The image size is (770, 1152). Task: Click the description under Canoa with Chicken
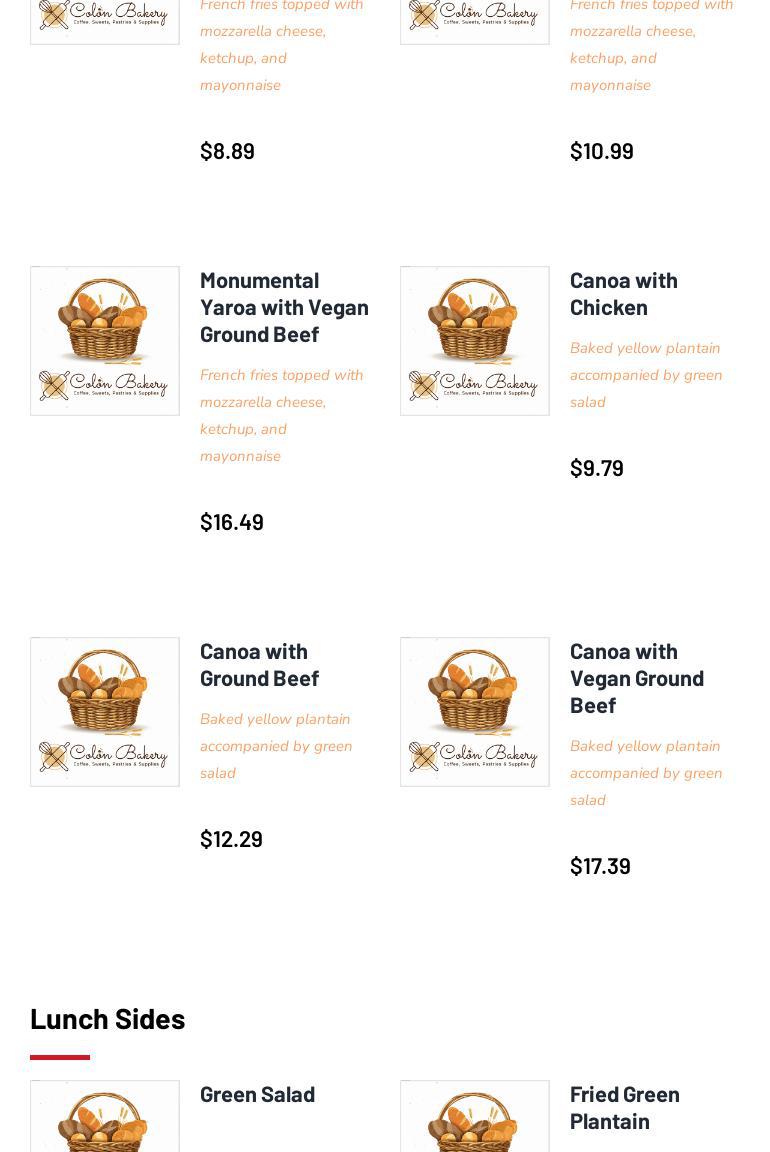coord(646,375)
